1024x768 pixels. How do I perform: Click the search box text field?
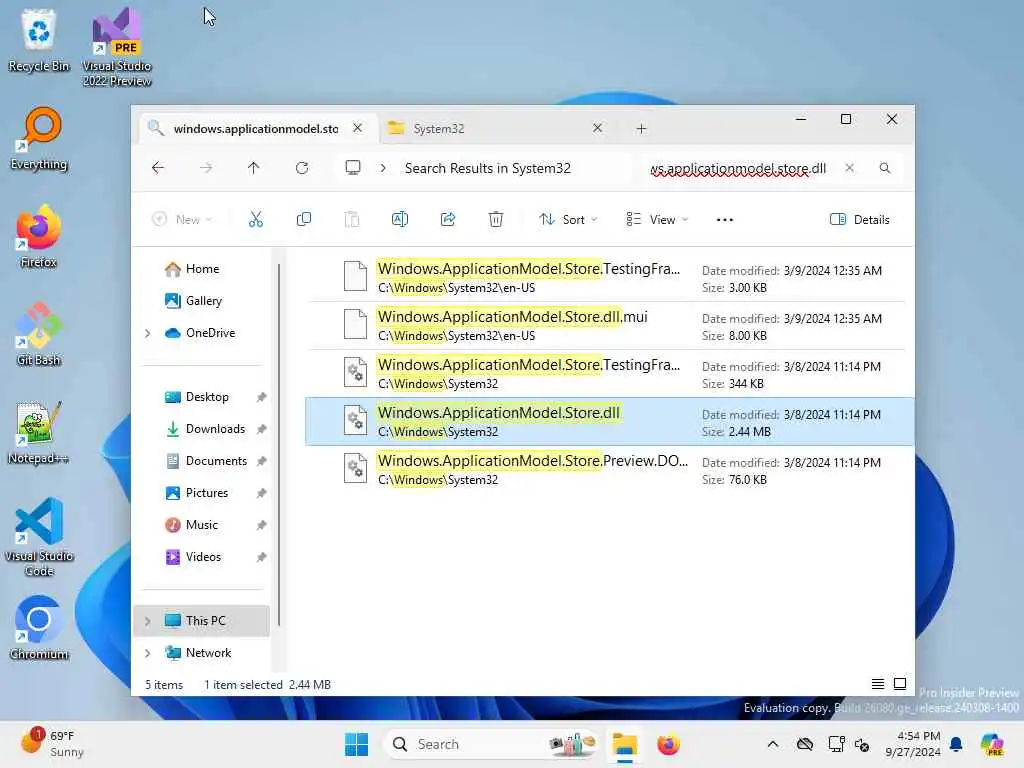click(x=738, y=168)
